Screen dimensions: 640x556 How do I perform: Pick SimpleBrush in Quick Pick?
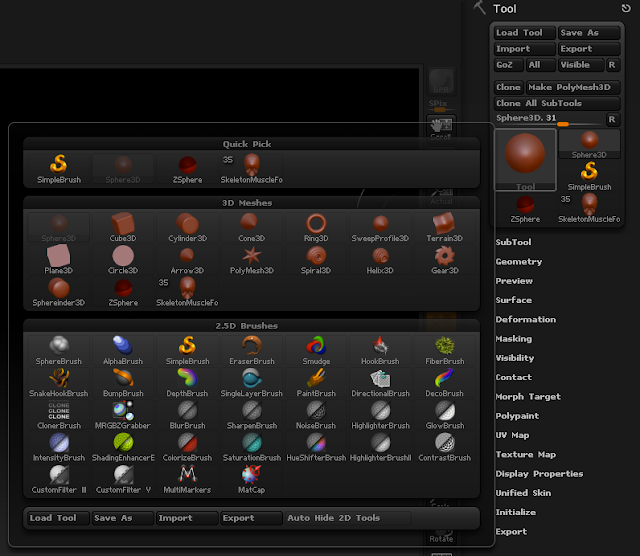tap(59, 169)
